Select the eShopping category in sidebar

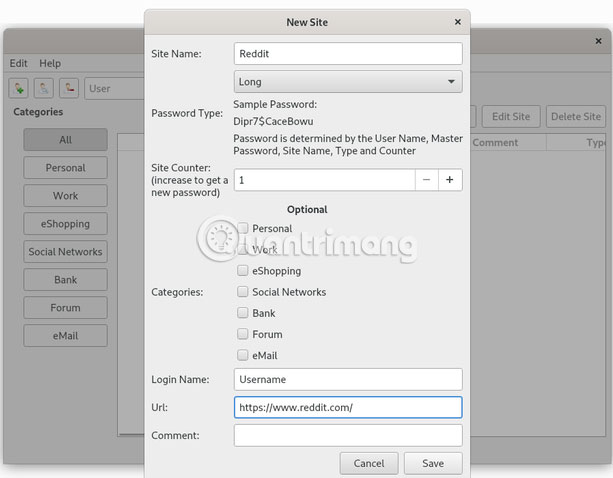point(66,224)
